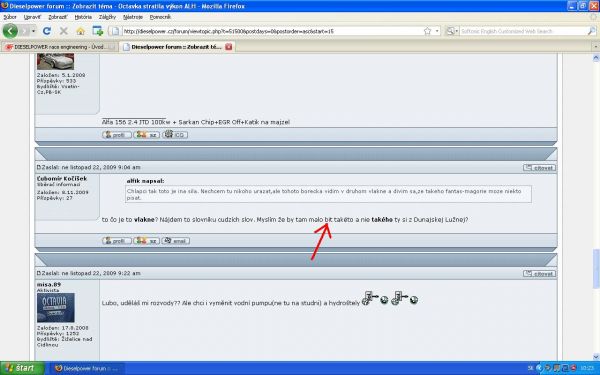Open the search engine selector dropdown

point(452,31)
